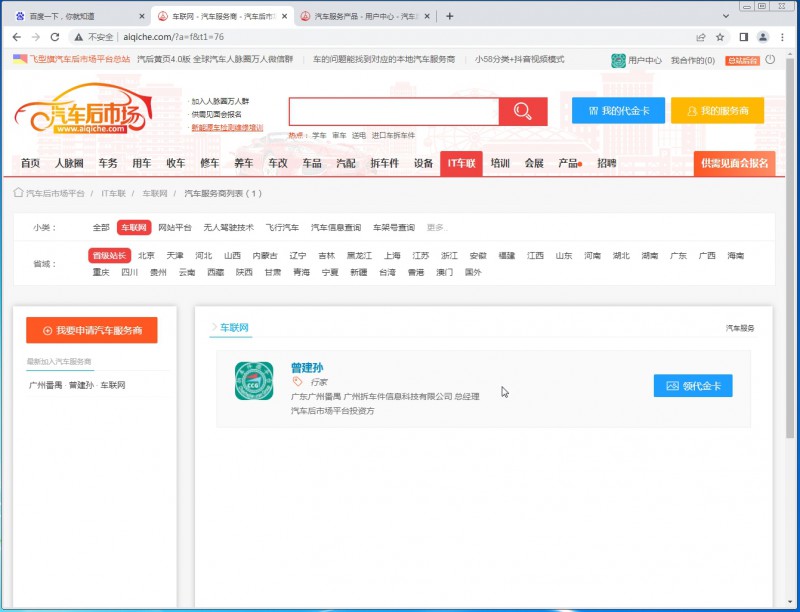Select the 车架号查询 subcategory
The width and height of the screenshot is (800, 612).
[394, 227]
